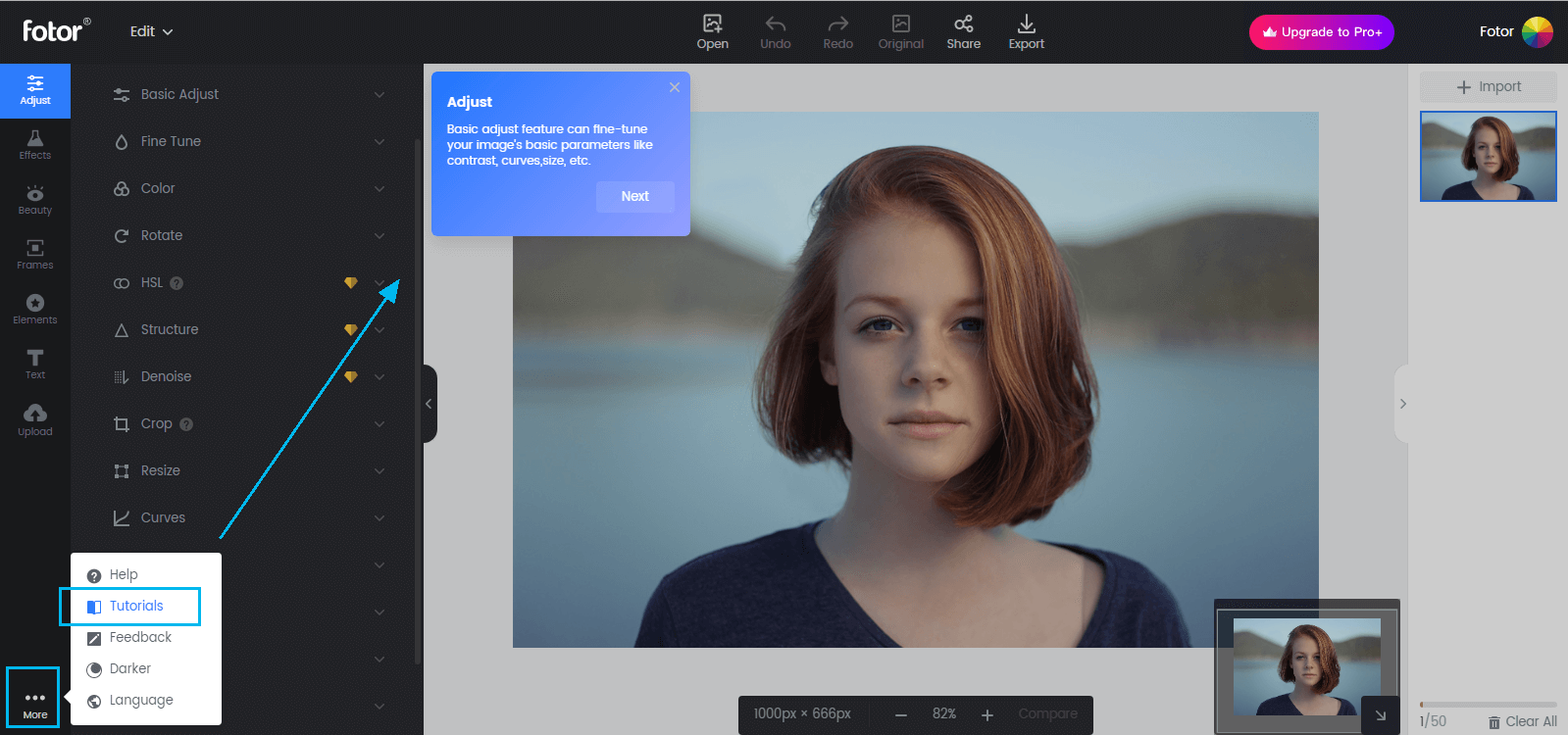Click the Upgrade to Pro+ button
1568x735 pixels.
tap(1321, 32)
